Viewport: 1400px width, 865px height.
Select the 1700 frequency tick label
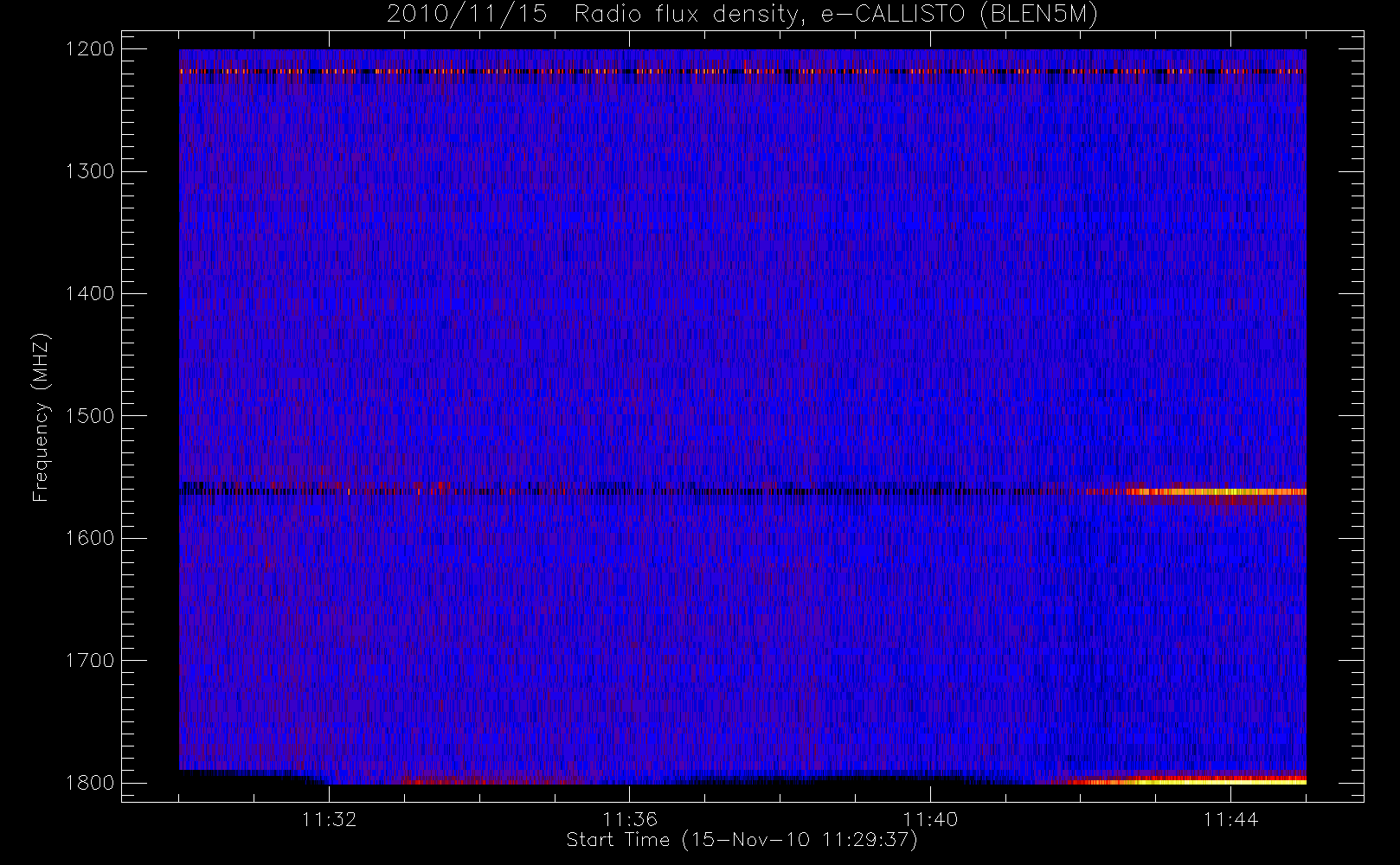[x=90, y=661]
